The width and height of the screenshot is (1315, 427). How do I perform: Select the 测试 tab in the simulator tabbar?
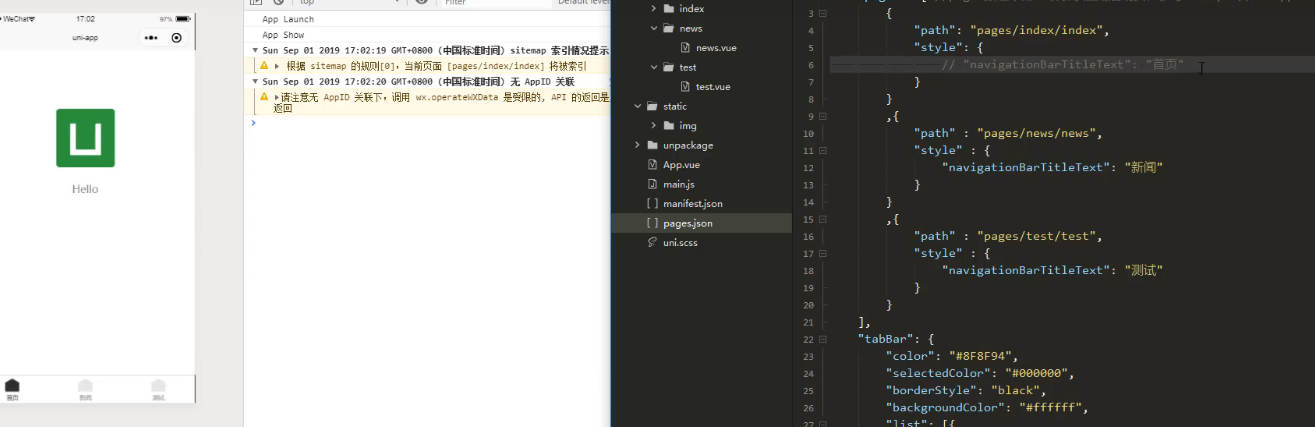[x=158, y=390]
